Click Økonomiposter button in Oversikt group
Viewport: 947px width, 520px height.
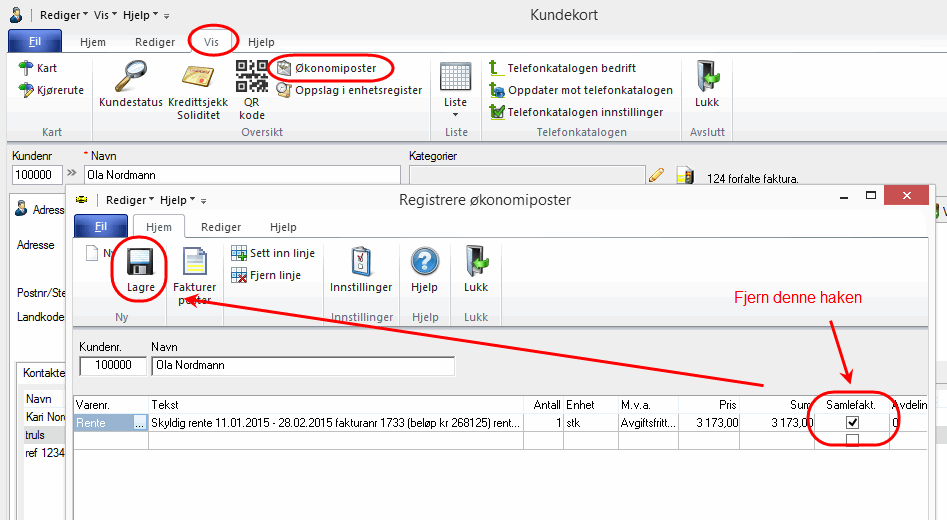tap(335, 68)
